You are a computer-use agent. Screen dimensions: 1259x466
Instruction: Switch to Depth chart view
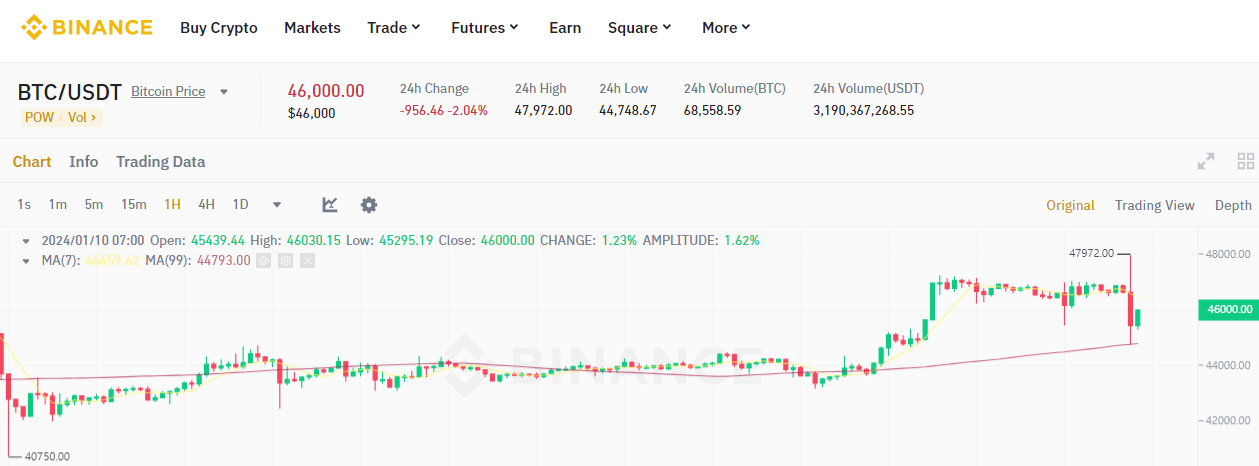point(1233,205)
